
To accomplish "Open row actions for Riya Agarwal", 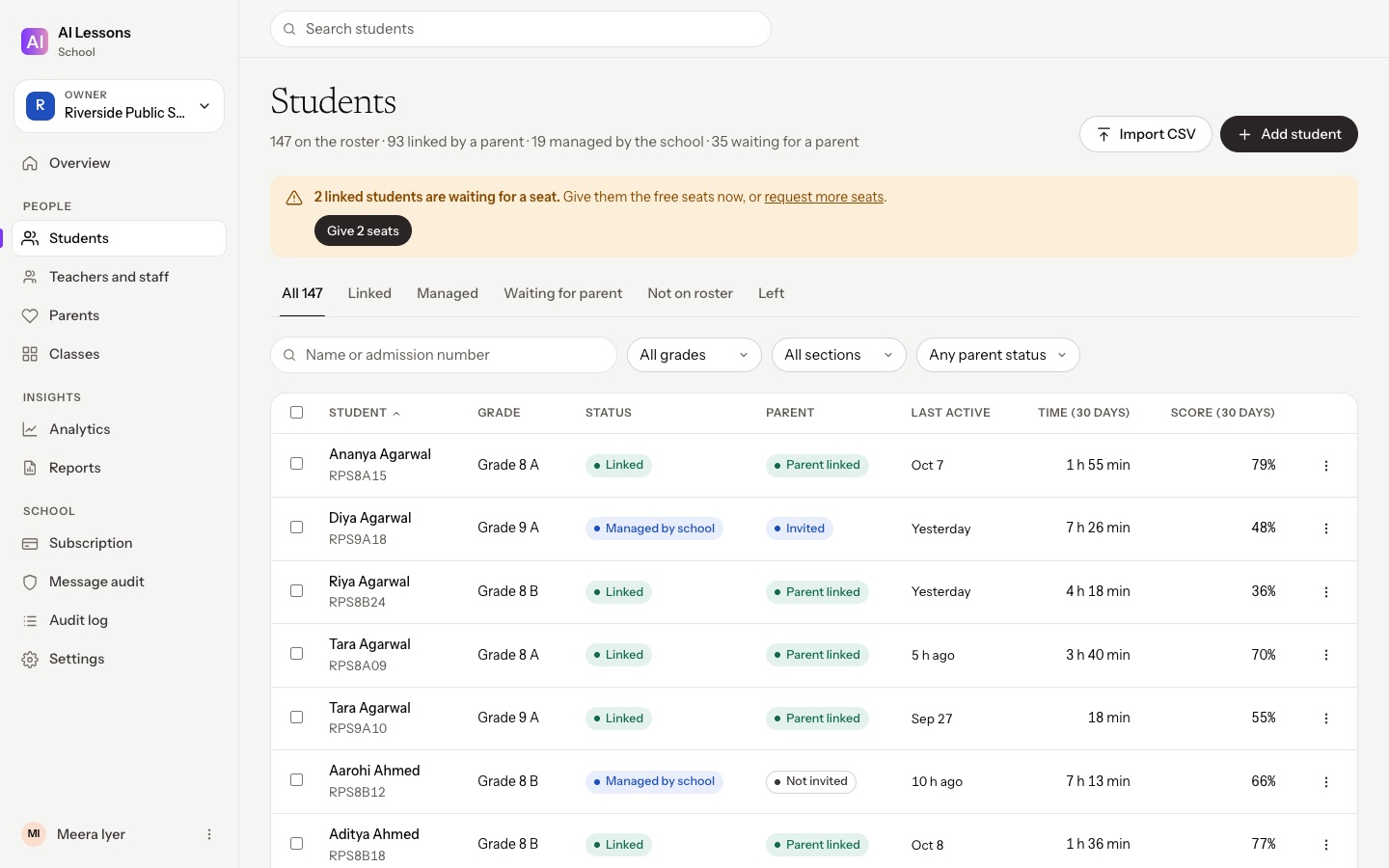I will (1326, 592).
